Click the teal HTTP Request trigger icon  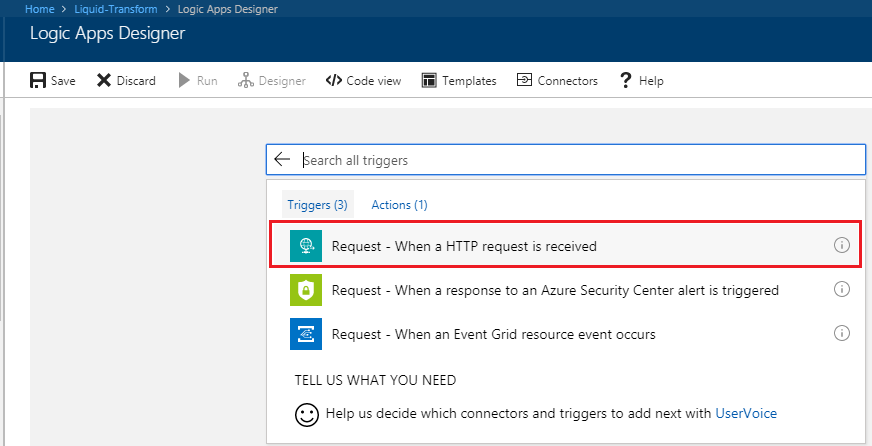tap(306, 246)
